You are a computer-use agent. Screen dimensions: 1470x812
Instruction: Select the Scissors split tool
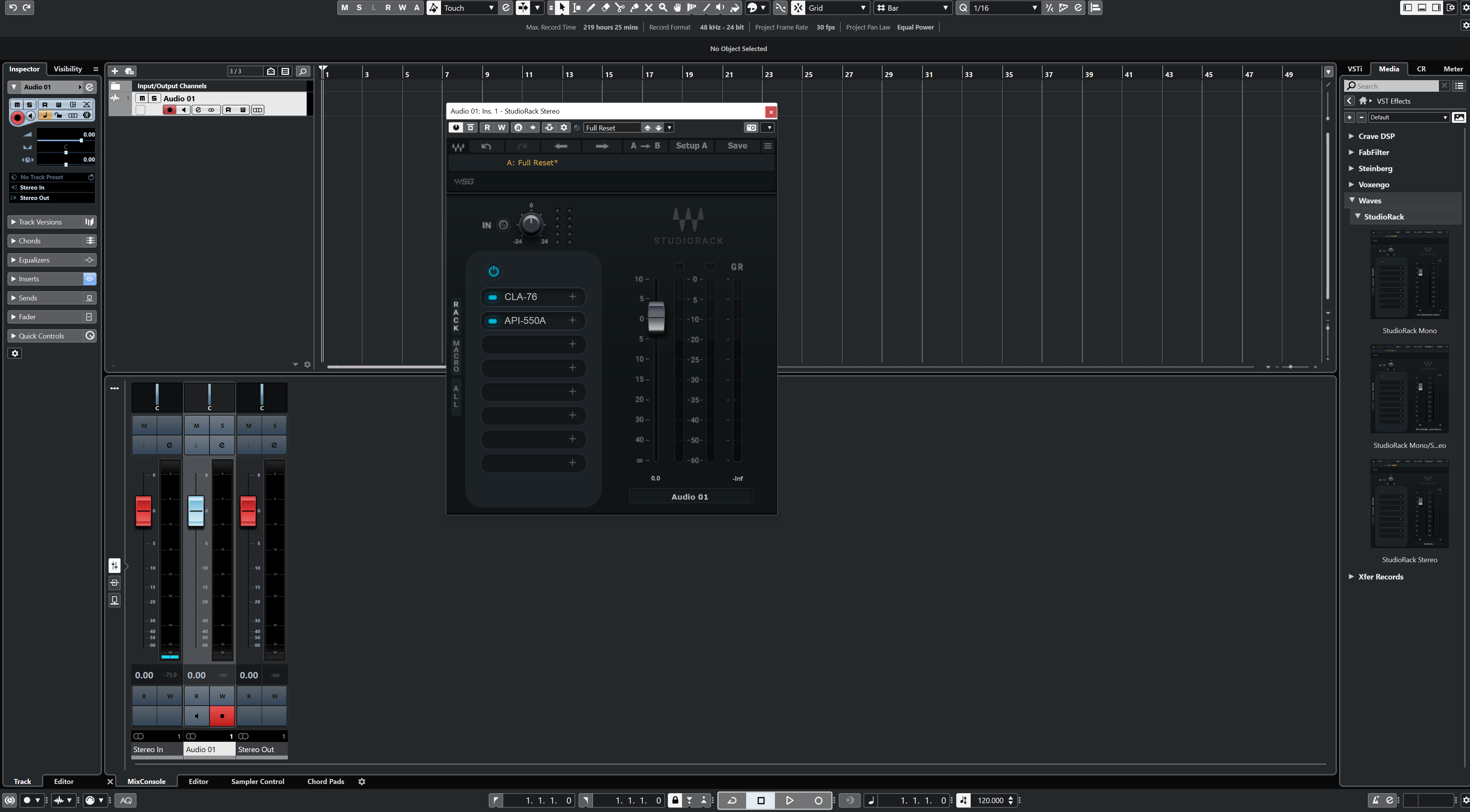click(x=620, y=8)
